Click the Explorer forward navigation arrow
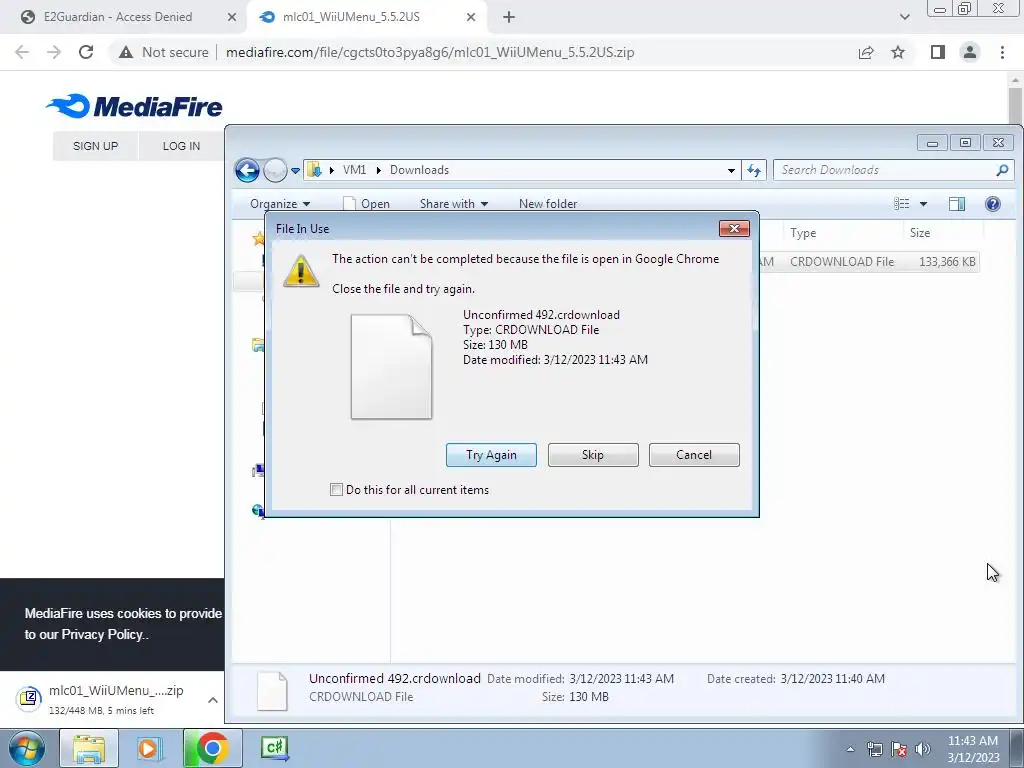The width and height of the screenshot is (1024, 768). (276, 170)
